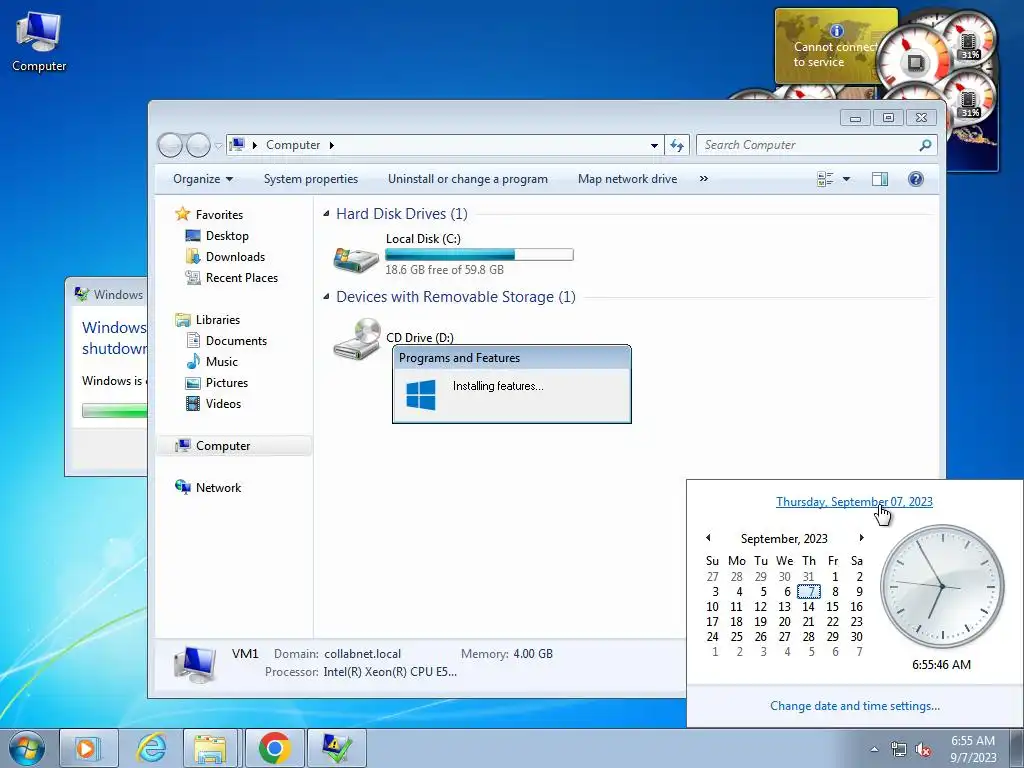Viewport: 1024px width, 768px height.
Task: Click the Local Disk capacity bar
Action: tap(479, 255)
